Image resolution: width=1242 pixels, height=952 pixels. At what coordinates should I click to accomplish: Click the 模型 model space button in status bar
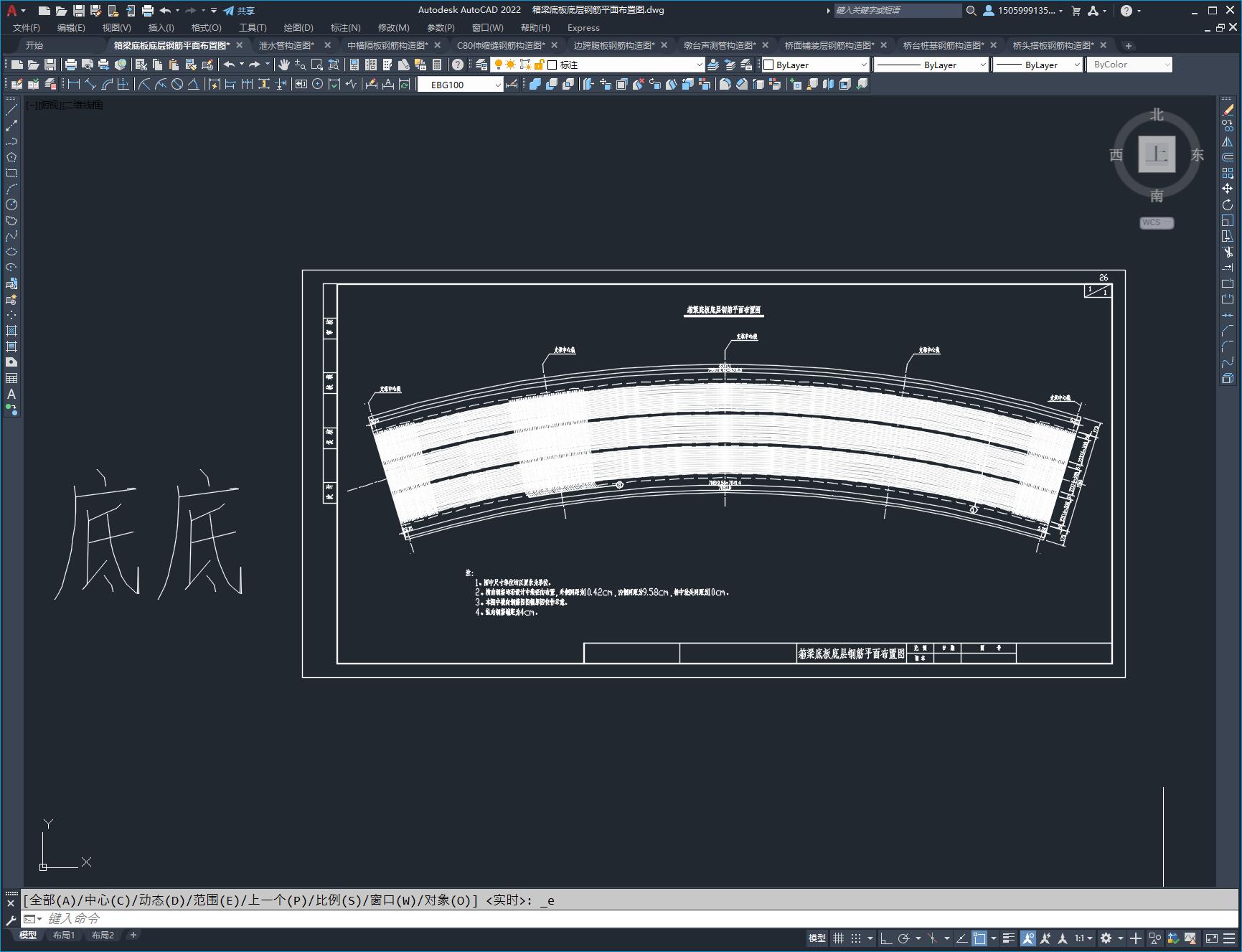817,938
